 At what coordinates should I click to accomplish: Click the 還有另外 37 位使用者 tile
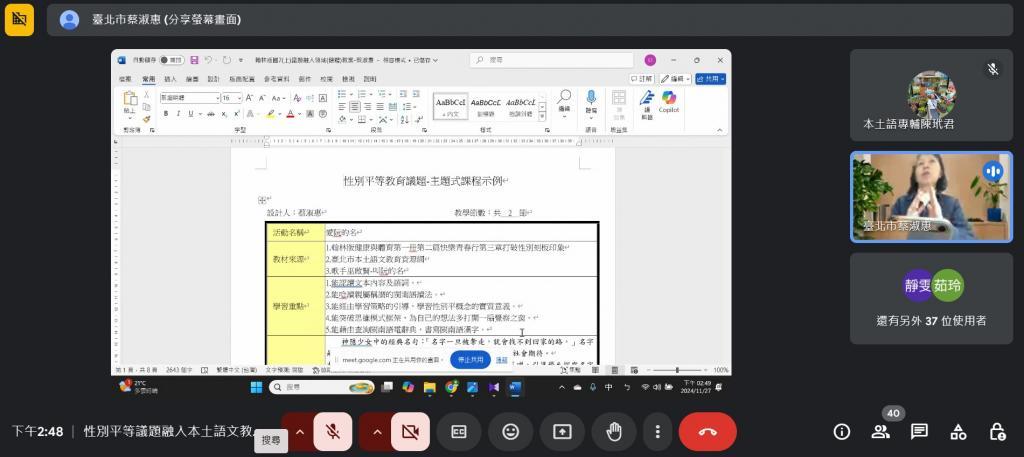coord(930,299)
